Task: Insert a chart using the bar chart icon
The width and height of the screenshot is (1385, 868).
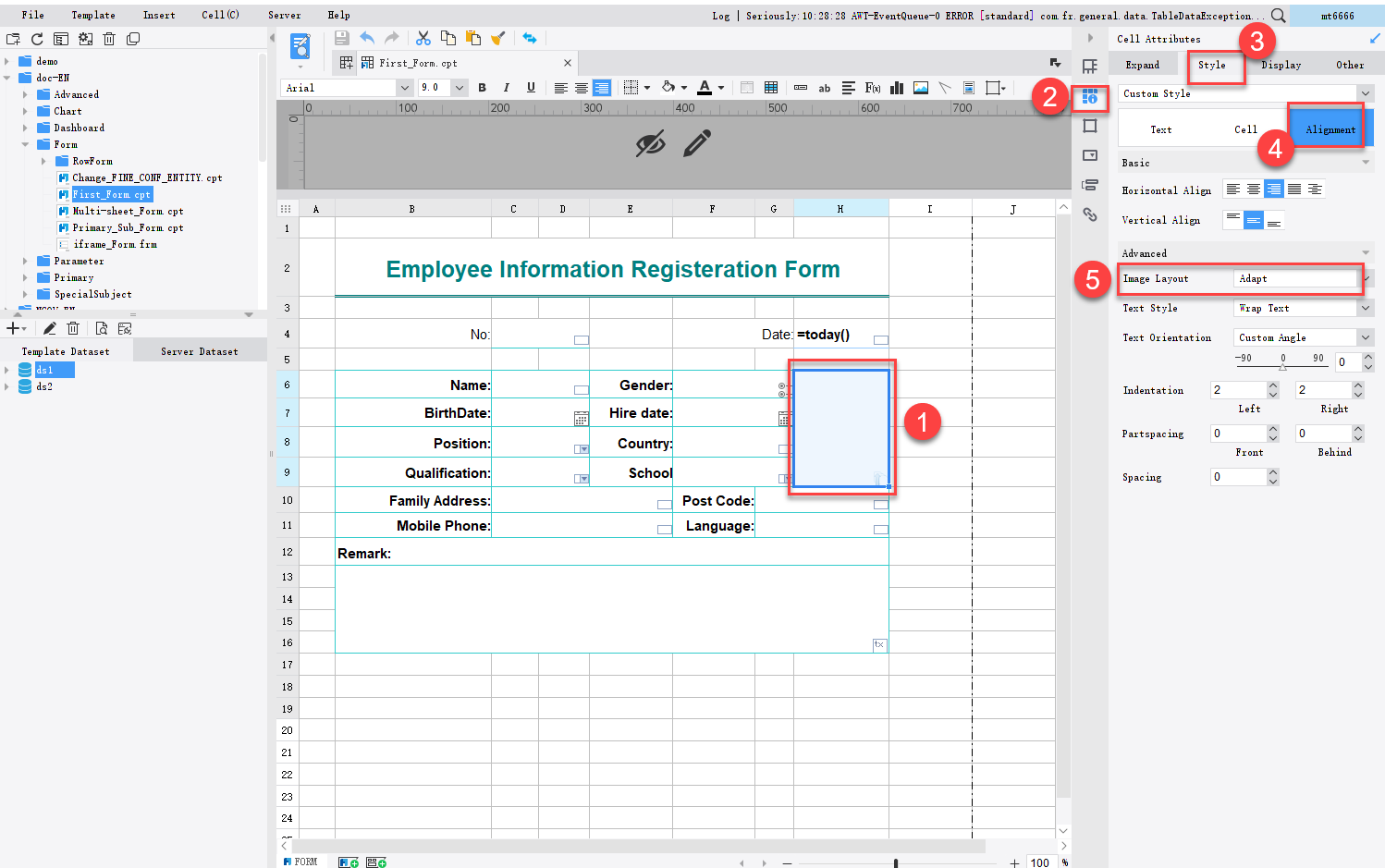Action: (x=897, y=88)
